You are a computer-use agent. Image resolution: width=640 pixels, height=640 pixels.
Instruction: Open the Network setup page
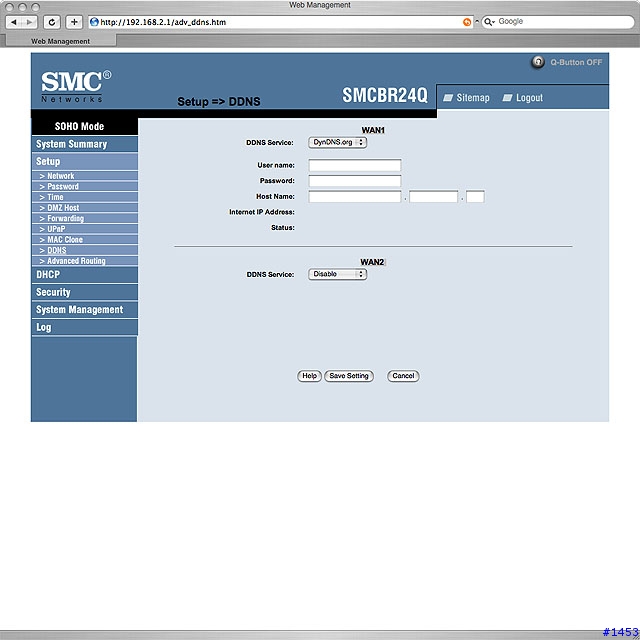click(x=85, y=176)
